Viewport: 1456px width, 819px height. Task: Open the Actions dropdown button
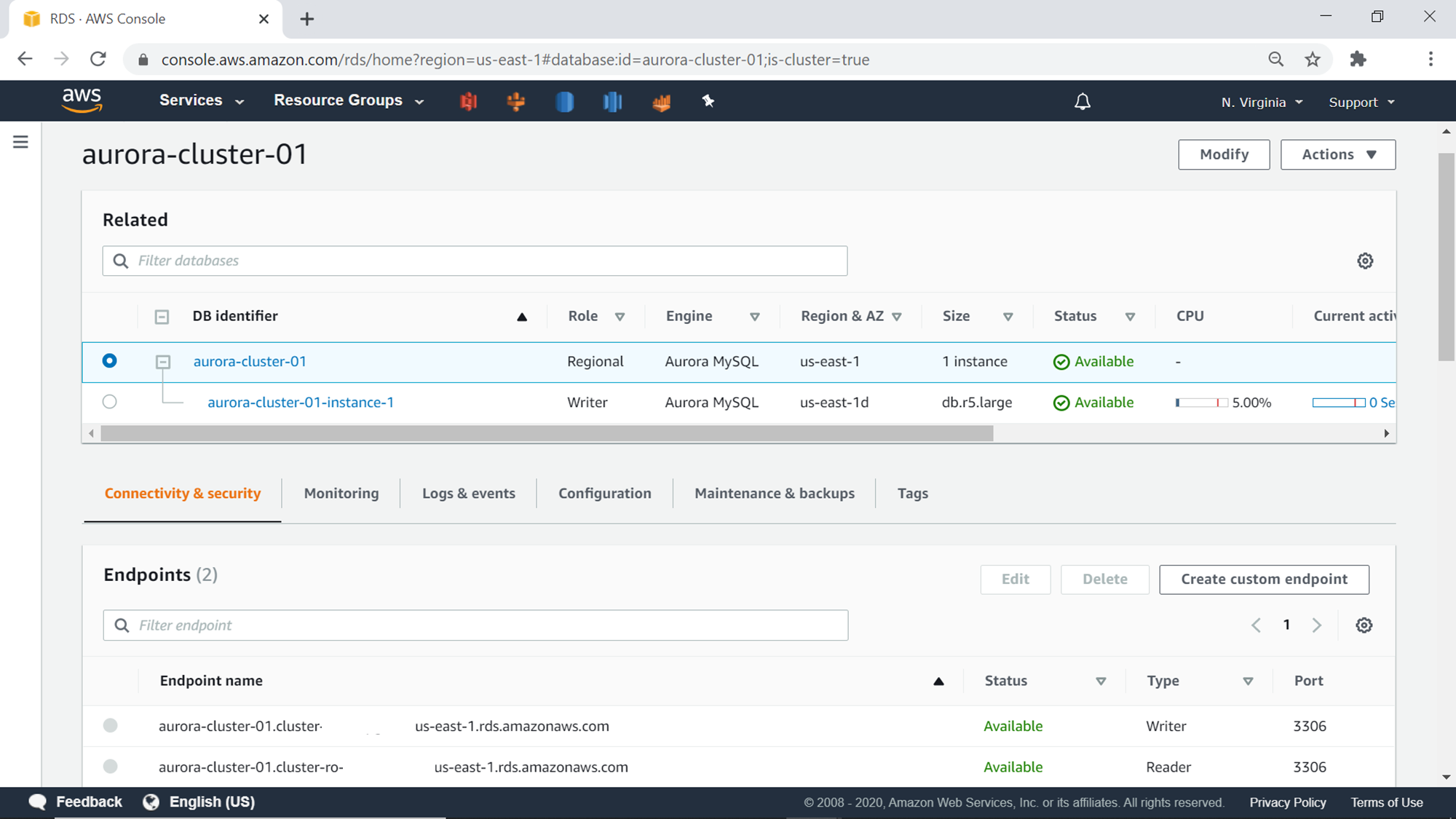click(1337, 154)
